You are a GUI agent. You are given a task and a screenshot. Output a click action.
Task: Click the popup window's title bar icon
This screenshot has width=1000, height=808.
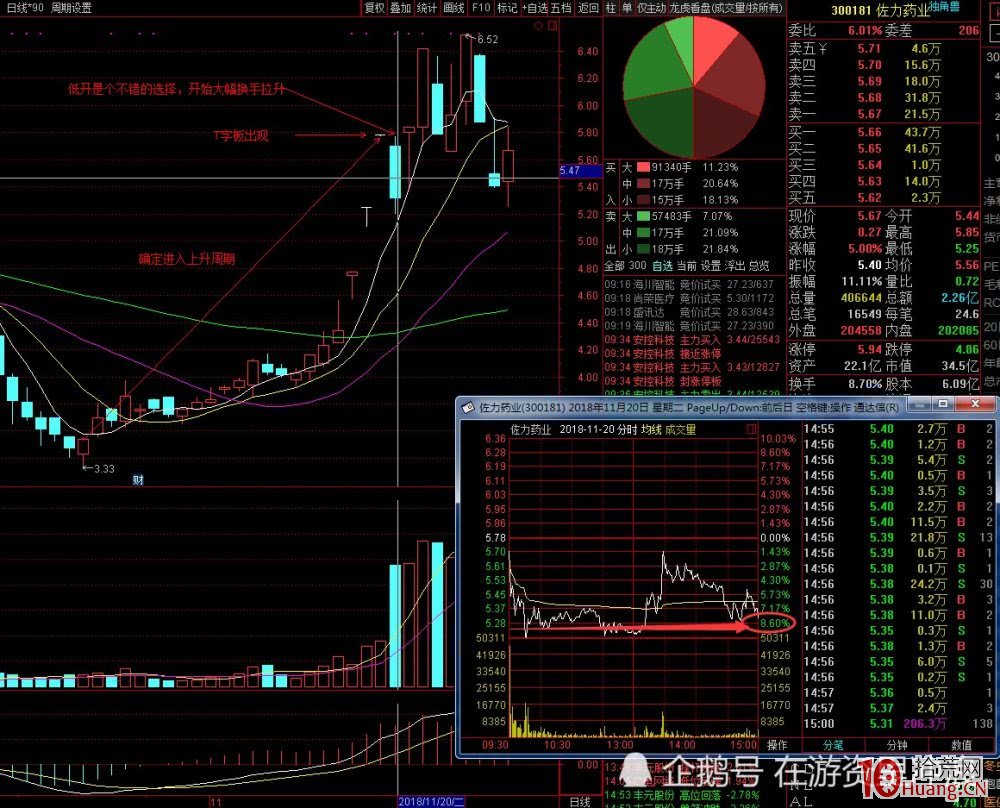point(467,407)
